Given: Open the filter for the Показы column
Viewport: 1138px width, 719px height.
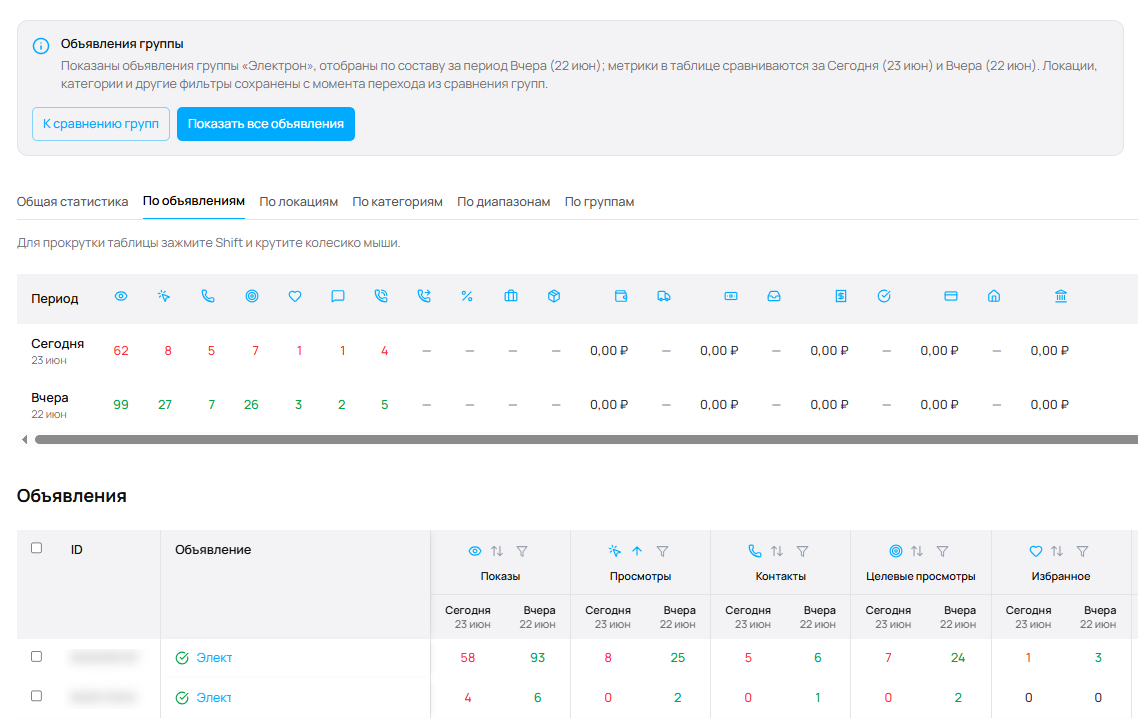Looking at the screenshot, I should coord(522,551).
